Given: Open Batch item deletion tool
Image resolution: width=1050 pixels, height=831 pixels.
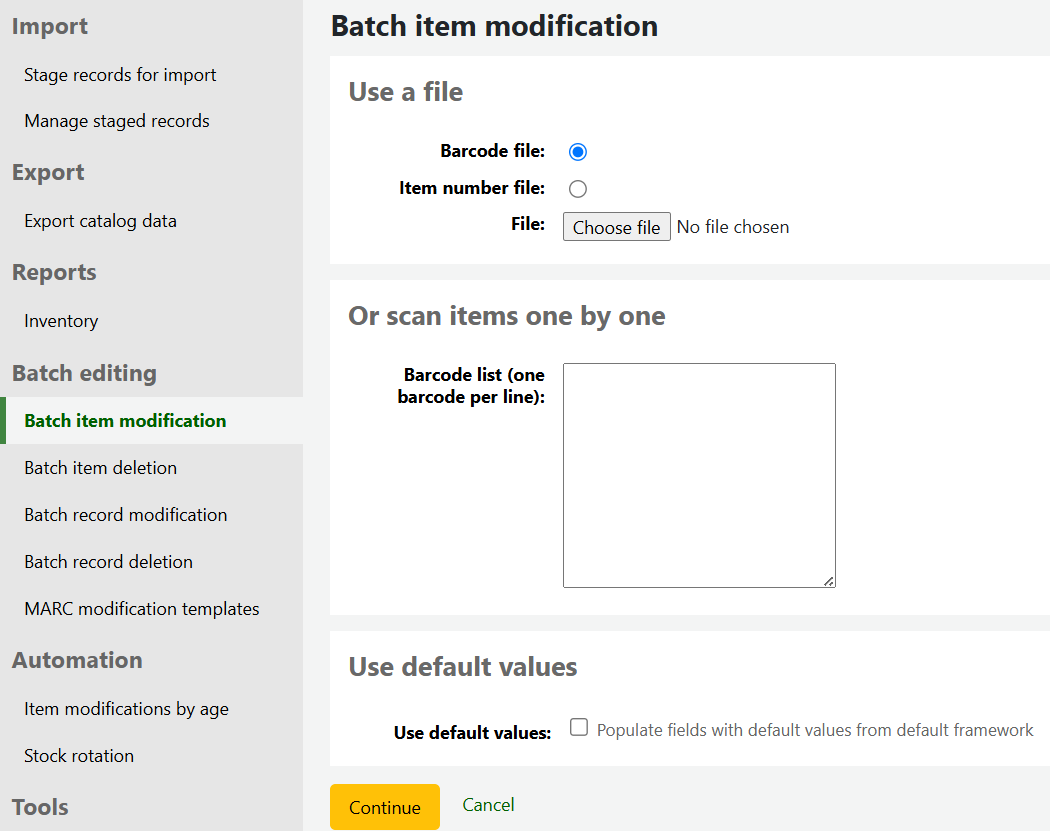Looking at the screenshot, I should pos(100,468).
